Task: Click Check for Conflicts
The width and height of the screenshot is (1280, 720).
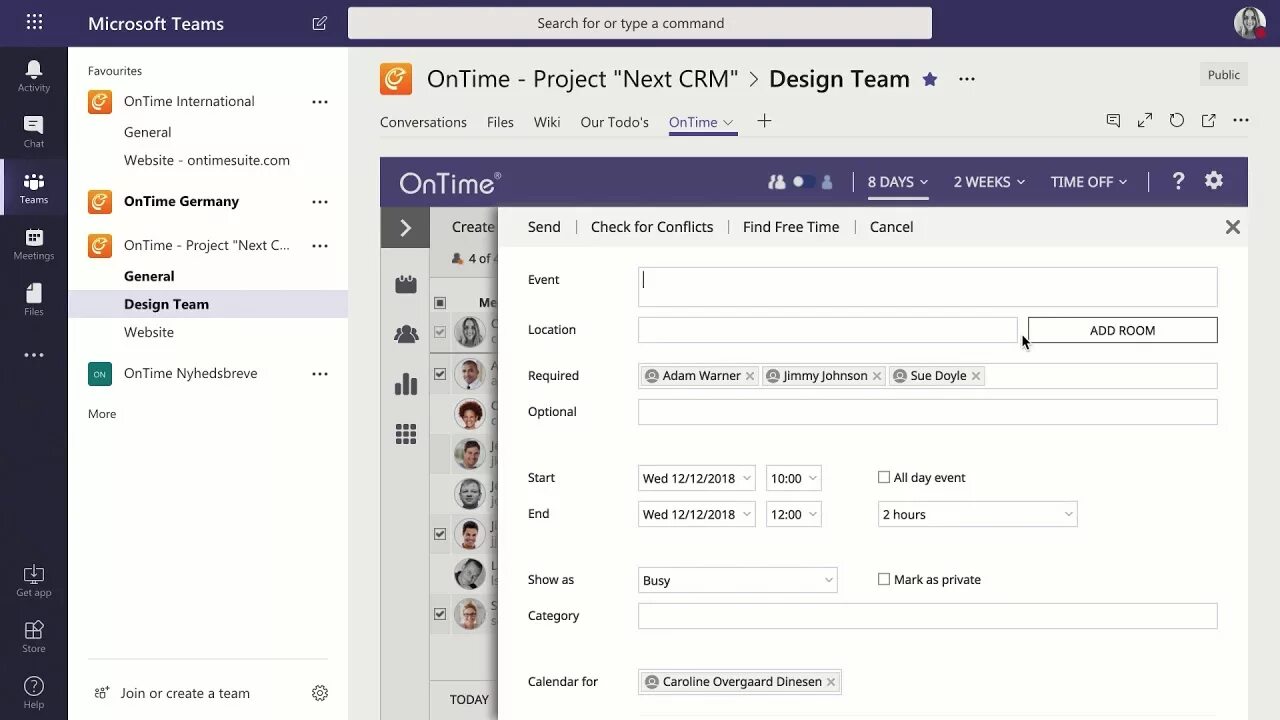Action: (652, 227)
